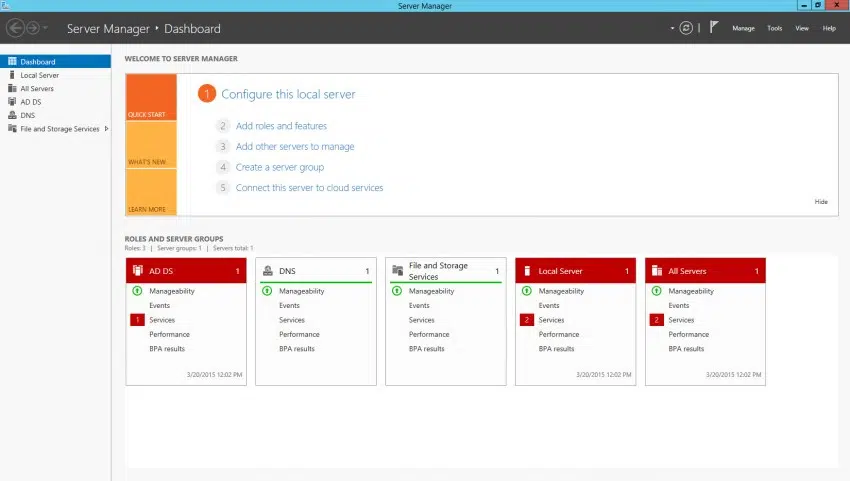Expand File and Storage Services arrow
Image resolution: width=850 pixels, height=481 pixels.
pos(106,129)
